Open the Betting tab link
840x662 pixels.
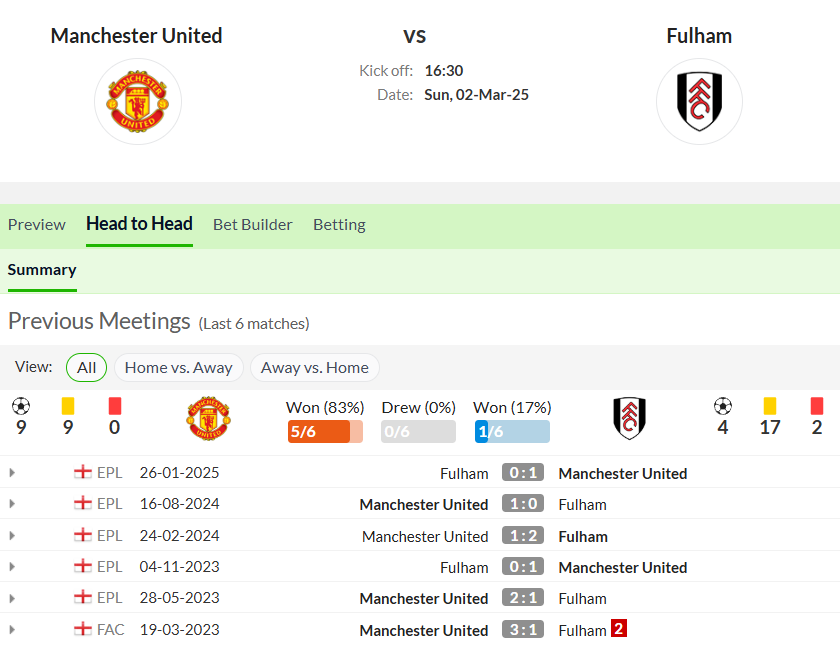(339, 224)
